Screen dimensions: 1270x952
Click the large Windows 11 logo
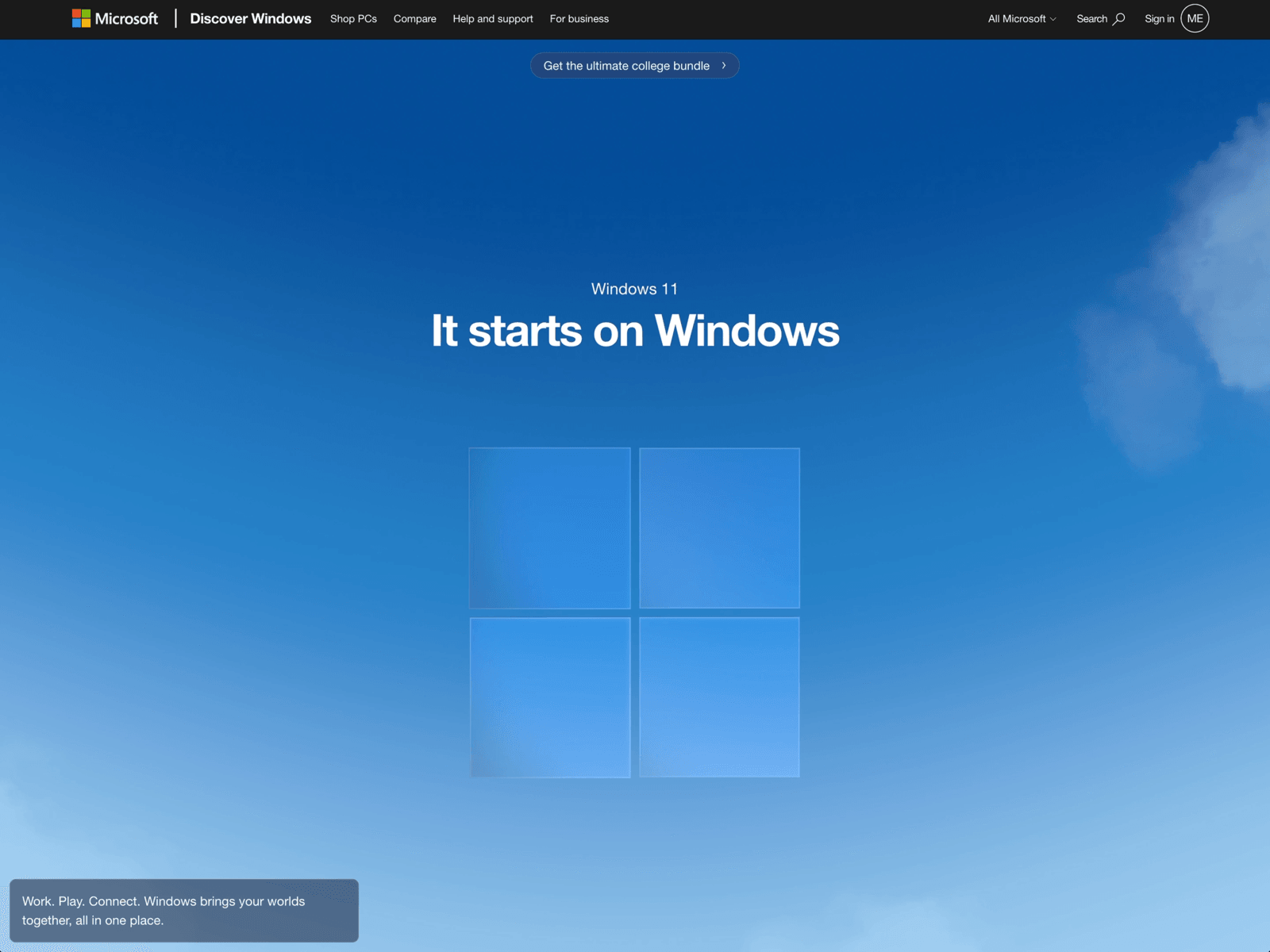click(634, 612)
